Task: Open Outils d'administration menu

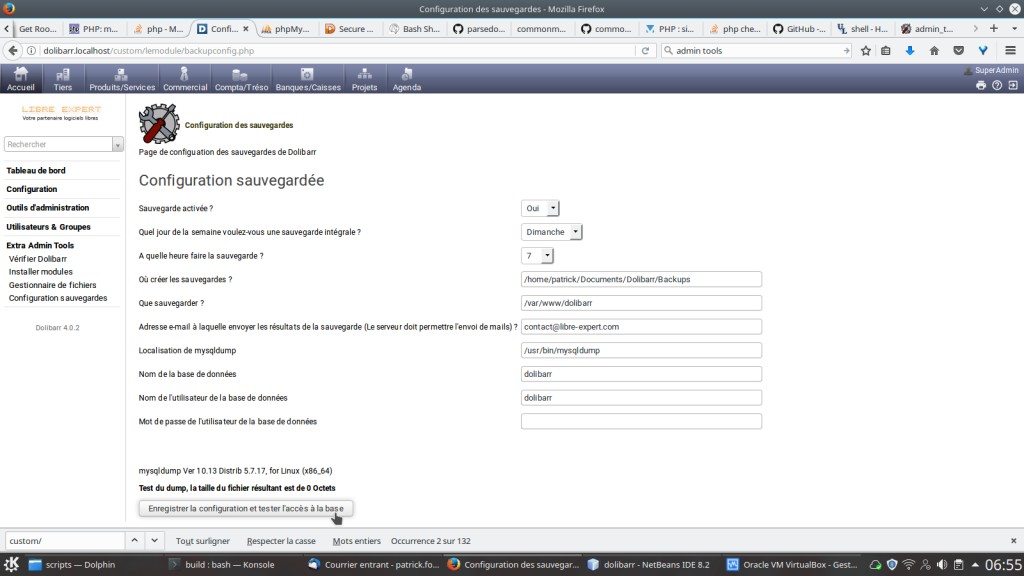Action: coord(48,208)
